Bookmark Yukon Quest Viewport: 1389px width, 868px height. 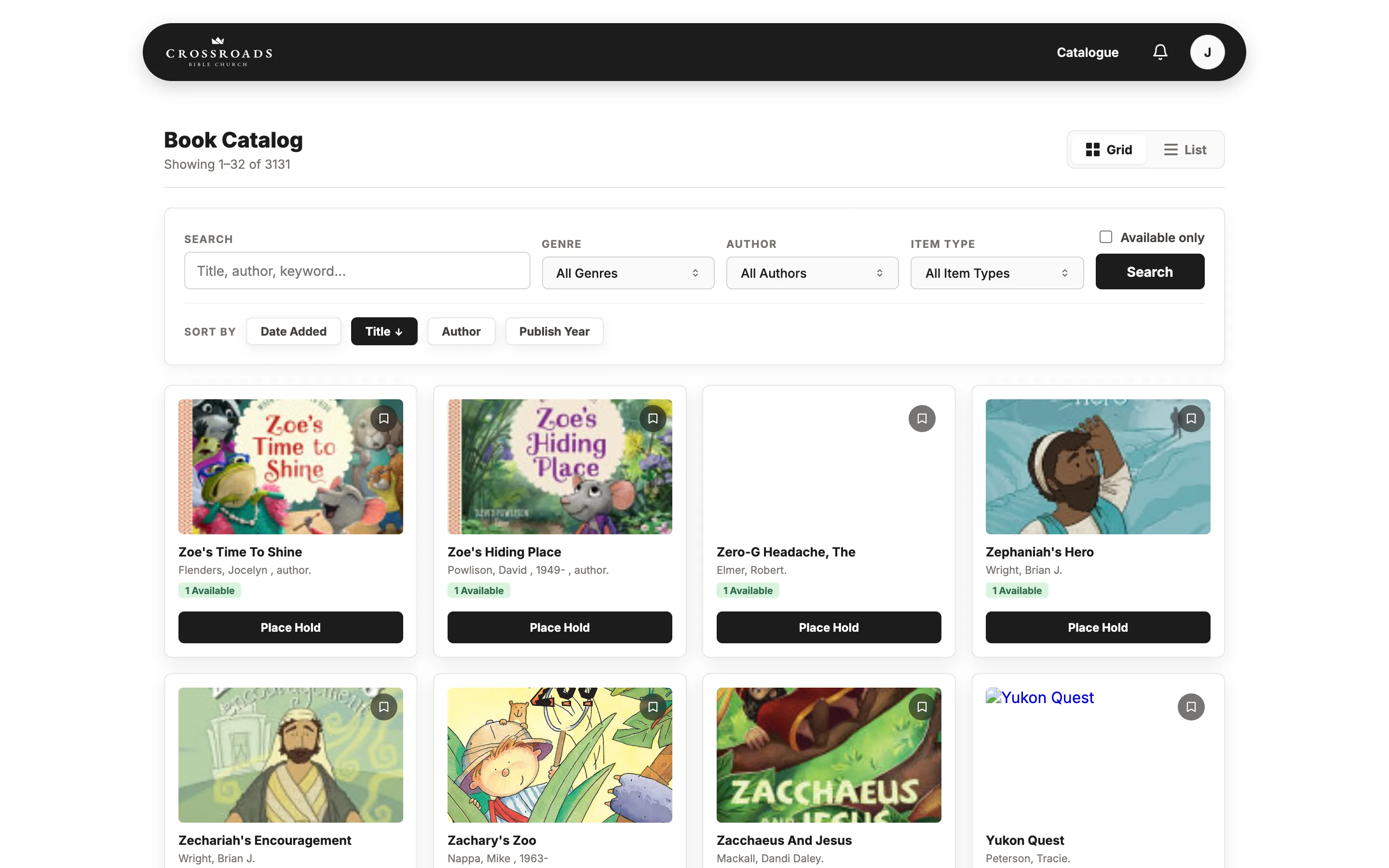click(x=1191, y=706)
